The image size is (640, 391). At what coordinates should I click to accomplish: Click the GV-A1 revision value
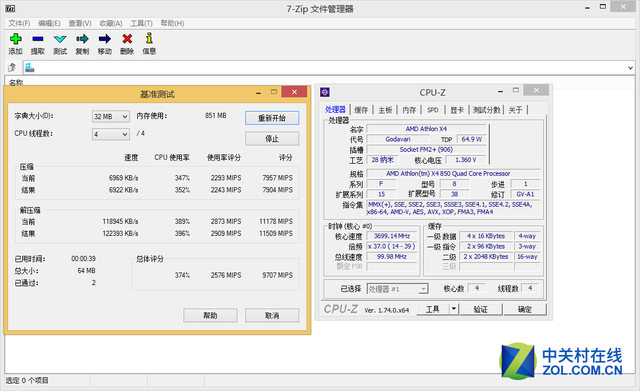pyautogui.click(x=525, y=195)
